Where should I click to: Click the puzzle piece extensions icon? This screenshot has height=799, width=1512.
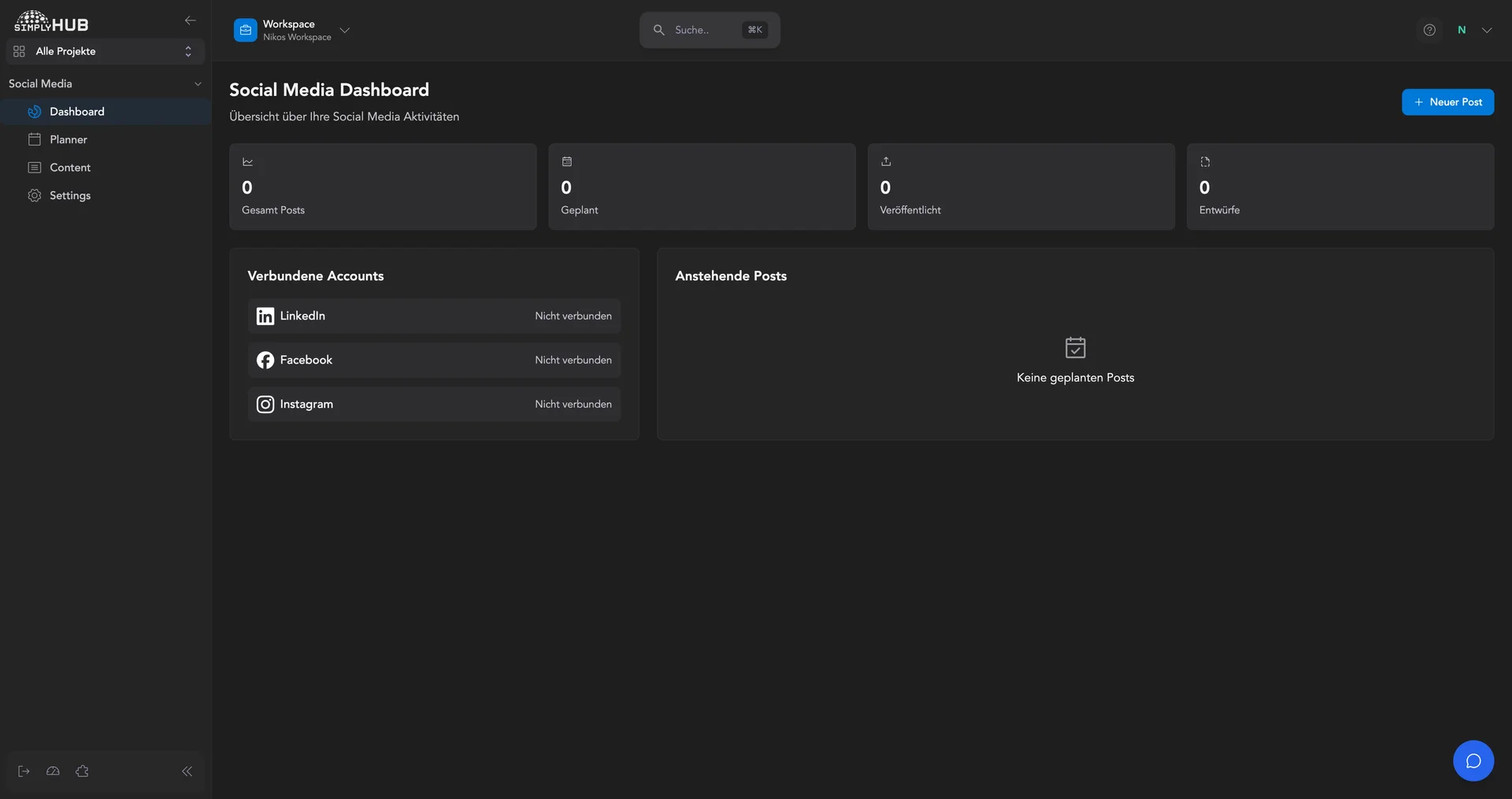pos(82,771)
